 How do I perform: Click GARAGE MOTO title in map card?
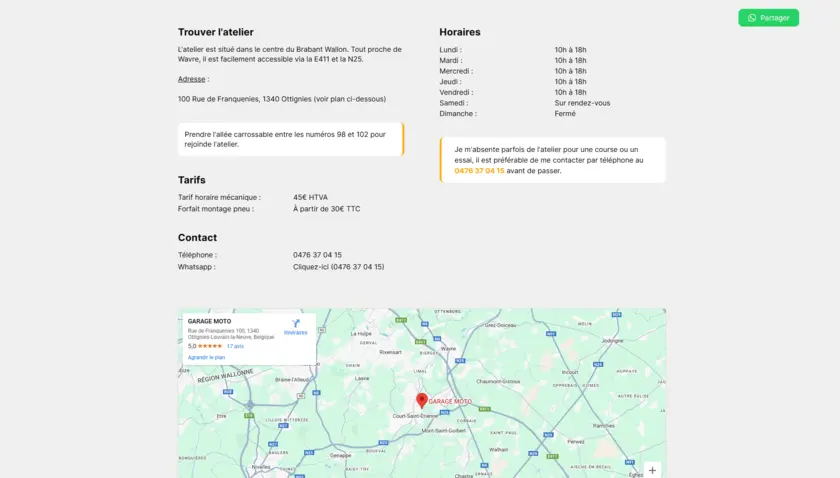coord(209,322)
